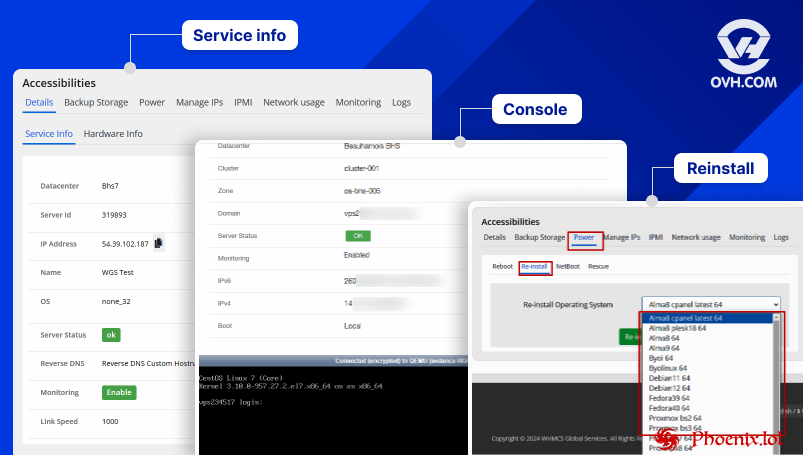Click the IP address 54.39.102.187 value
Image resolution: width=803 pixels, height=455 pixels.
click(x=125, y=244)
